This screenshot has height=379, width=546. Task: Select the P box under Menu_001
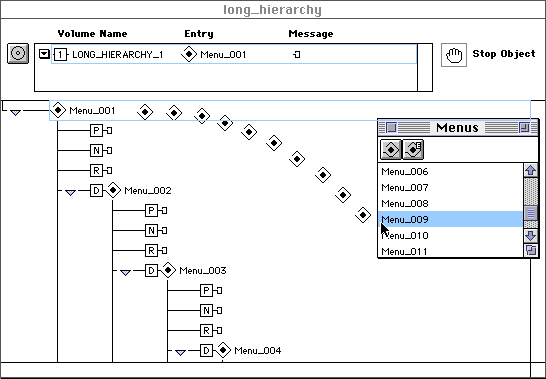pyautogui.click(x=96, y=131)
